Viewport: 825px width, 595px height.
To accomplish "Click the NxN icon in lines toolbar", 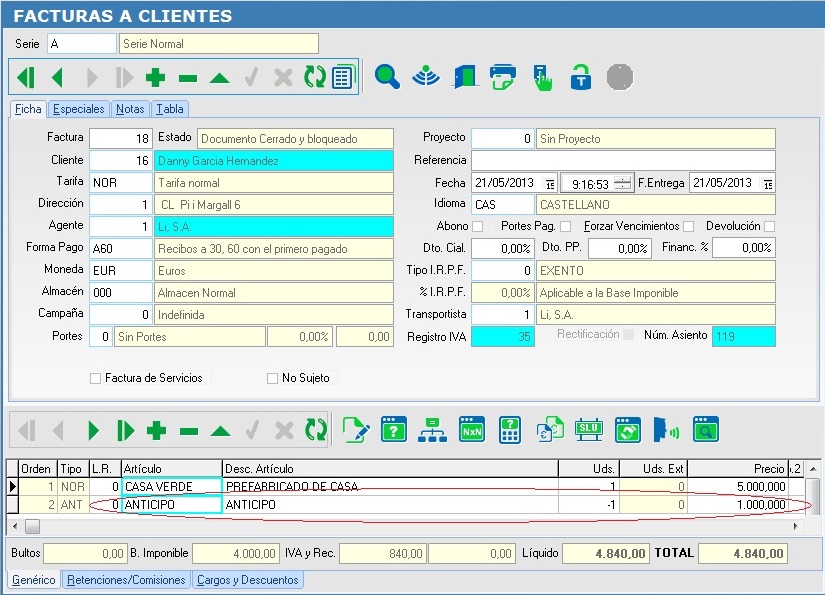I will click(471, 430).
